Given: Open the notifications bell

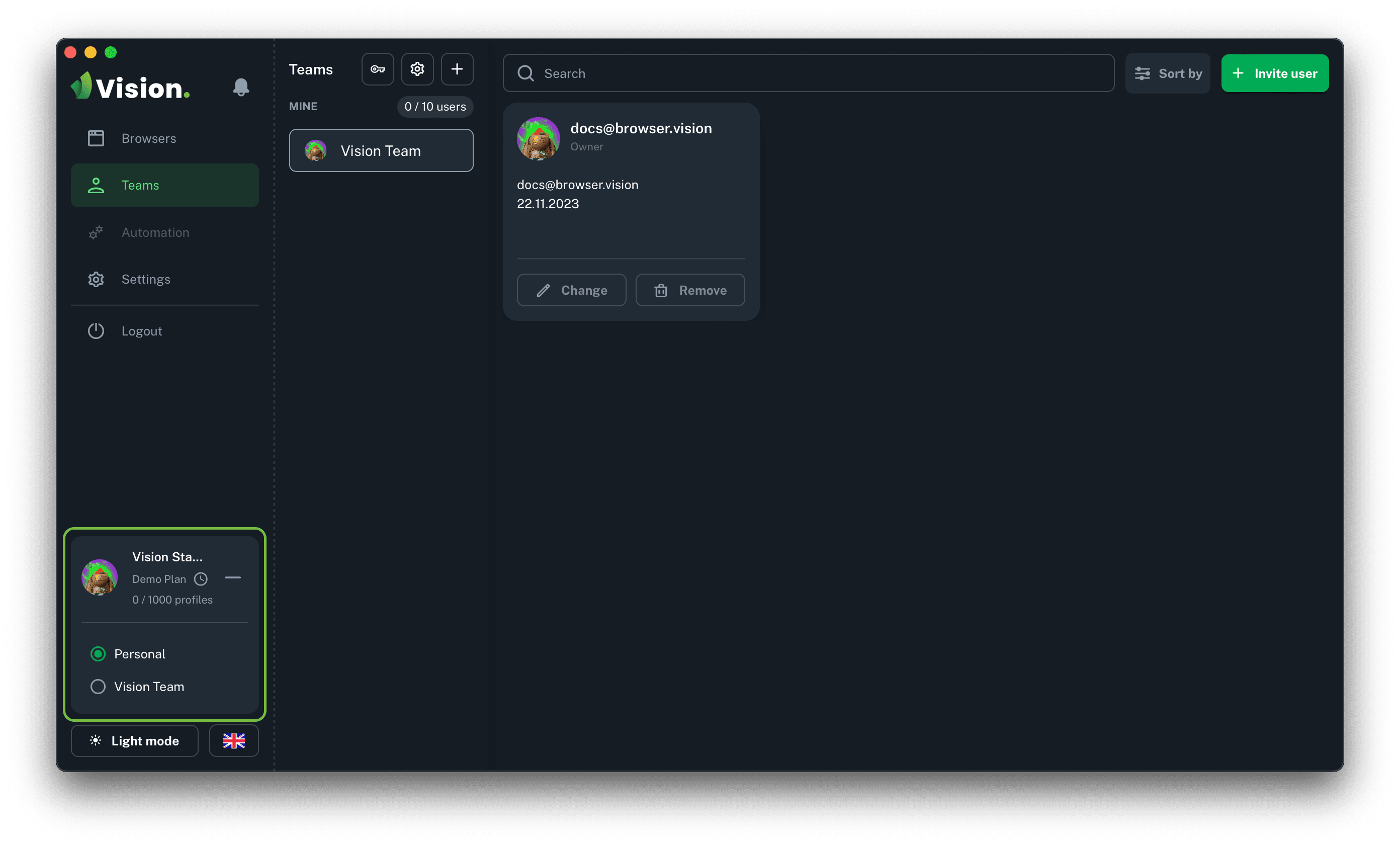Looking at the screenshot, I should pos(241,87).
